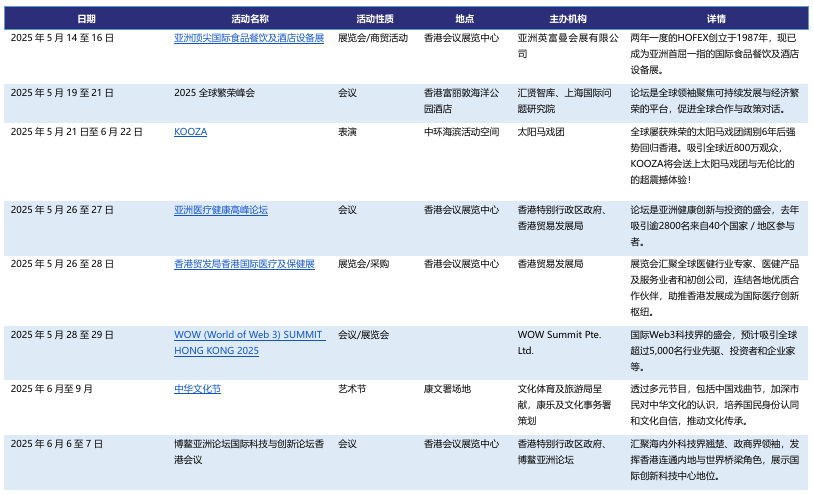Click the 地点 column header

[x=465, y=19]
